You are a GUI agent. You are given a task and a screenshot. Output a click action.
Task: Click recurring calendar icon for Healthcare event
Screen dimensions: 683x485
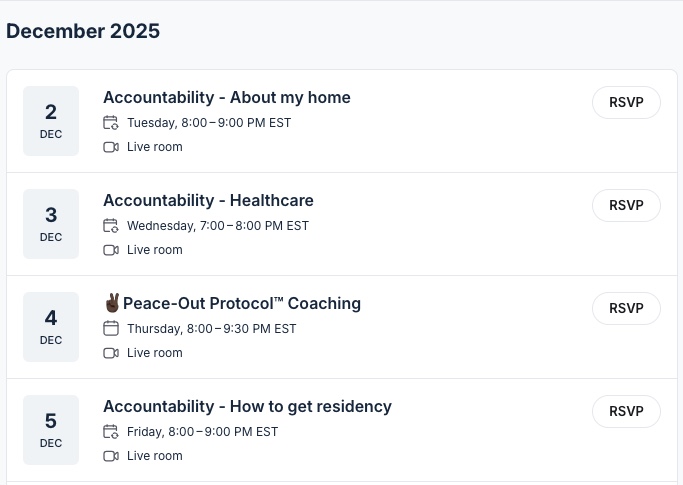[x=111, y=226]
